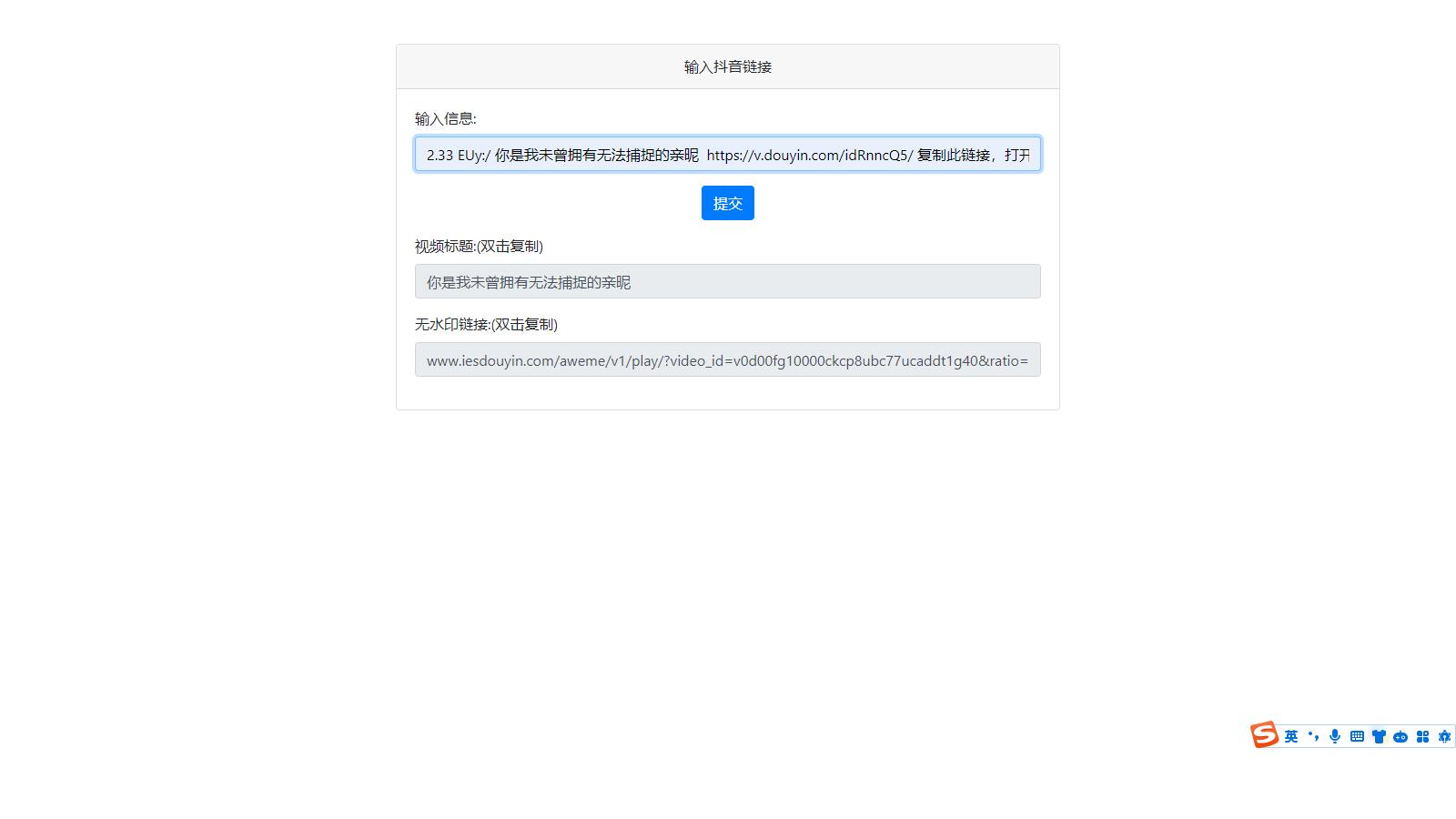Open the last icon on Sogou toolbar
The height and width of the screenshot is (819, 1456).
[x=1444, y=736]
